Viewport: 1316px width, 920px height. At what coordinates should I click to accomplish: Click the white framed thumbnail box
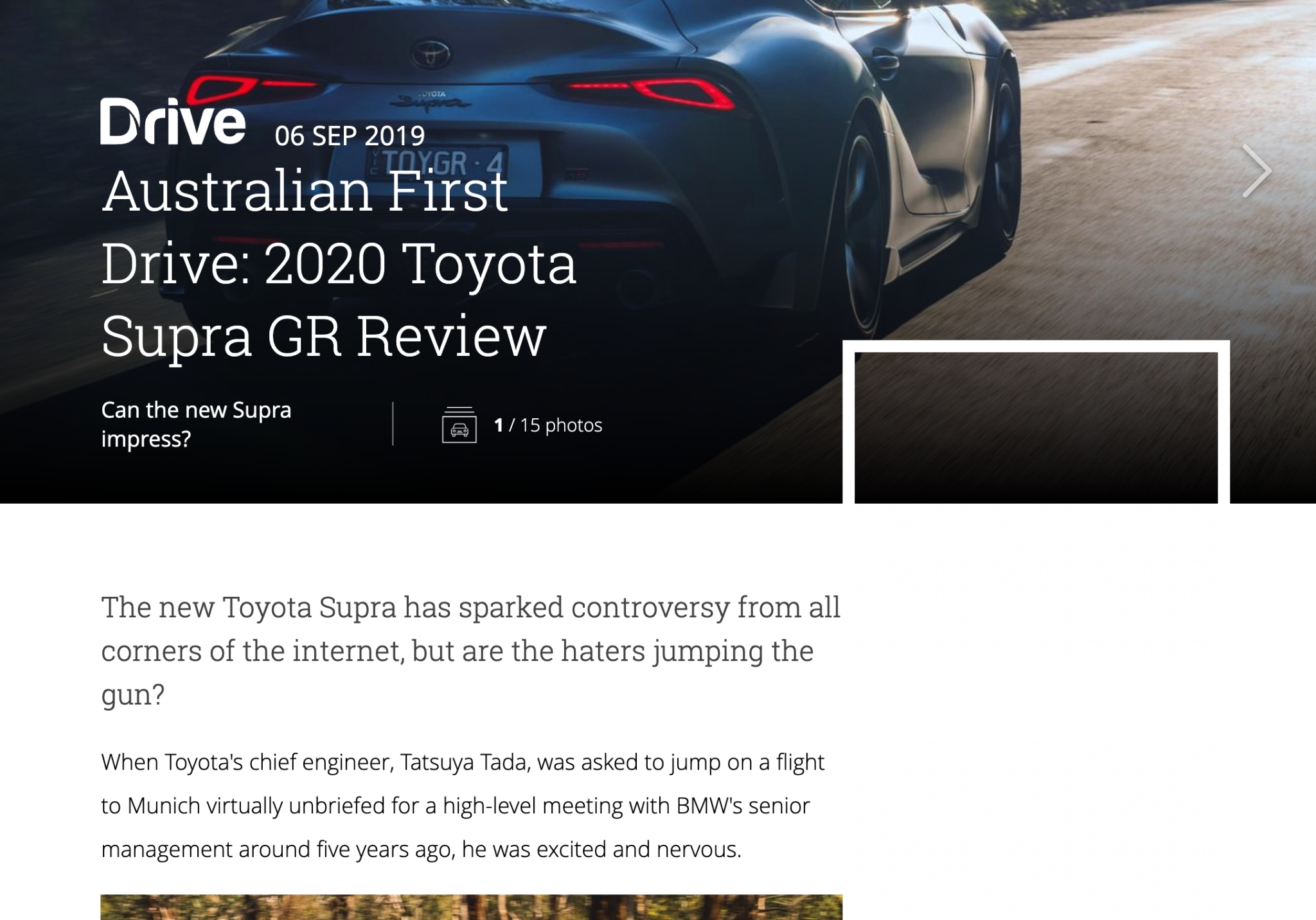point(1036,422)
